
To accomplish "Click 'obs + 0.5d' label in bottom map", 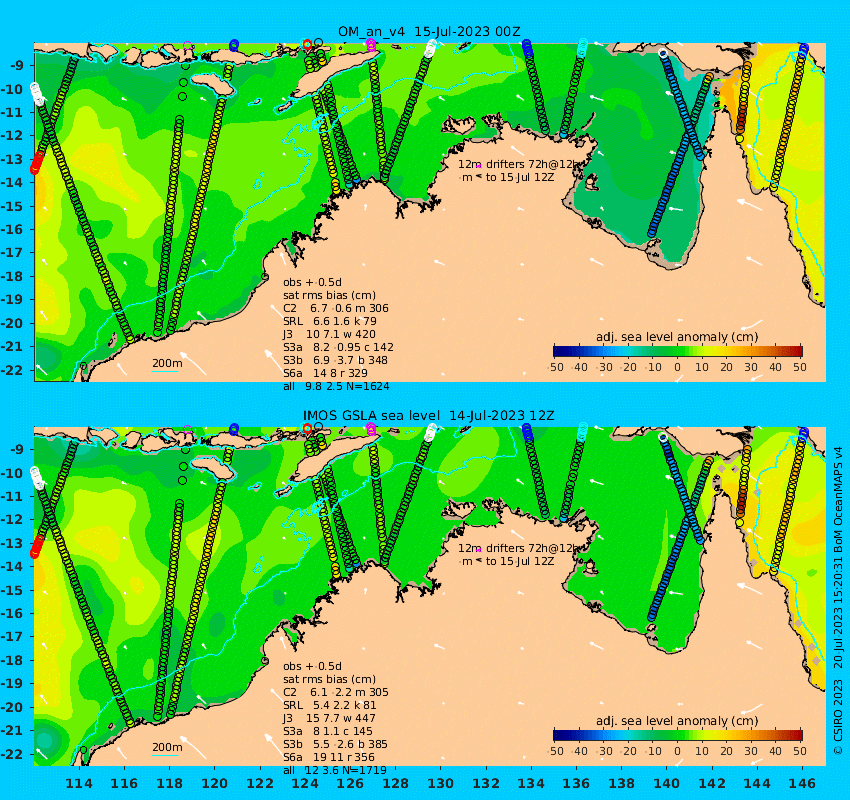I will 312,666.
